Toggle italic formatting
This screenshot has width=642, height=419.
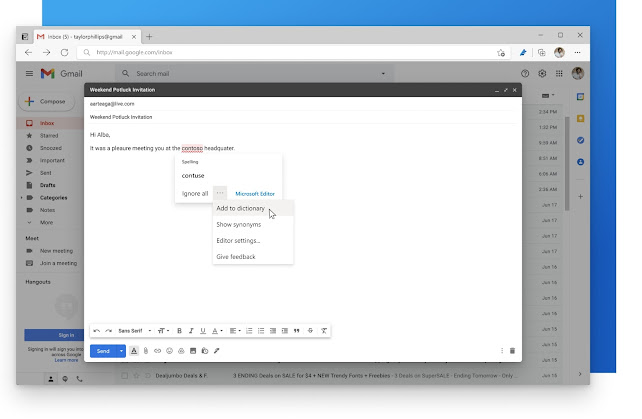tap(191, 331)
